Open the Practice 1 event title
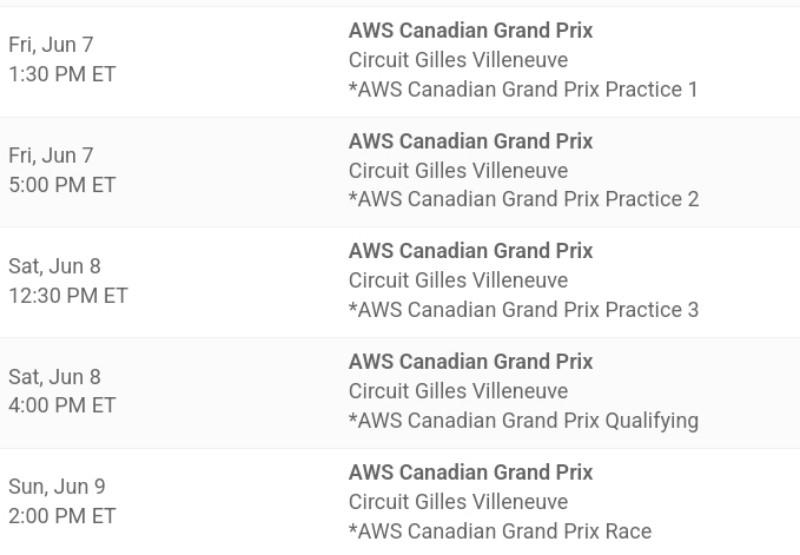 click(470, 31)
